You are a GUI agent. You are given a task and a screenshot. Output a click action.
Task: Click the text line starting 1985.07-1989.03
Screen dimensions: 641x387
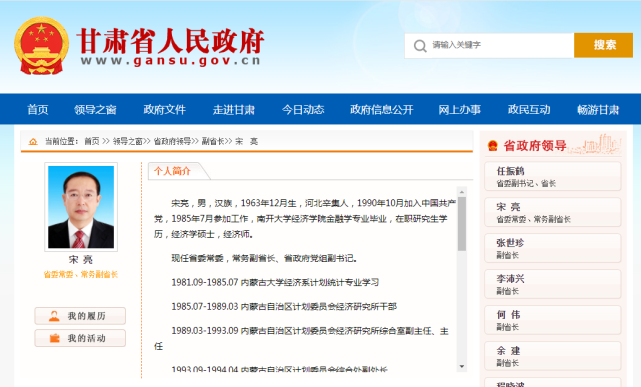[x=284, y=306]
